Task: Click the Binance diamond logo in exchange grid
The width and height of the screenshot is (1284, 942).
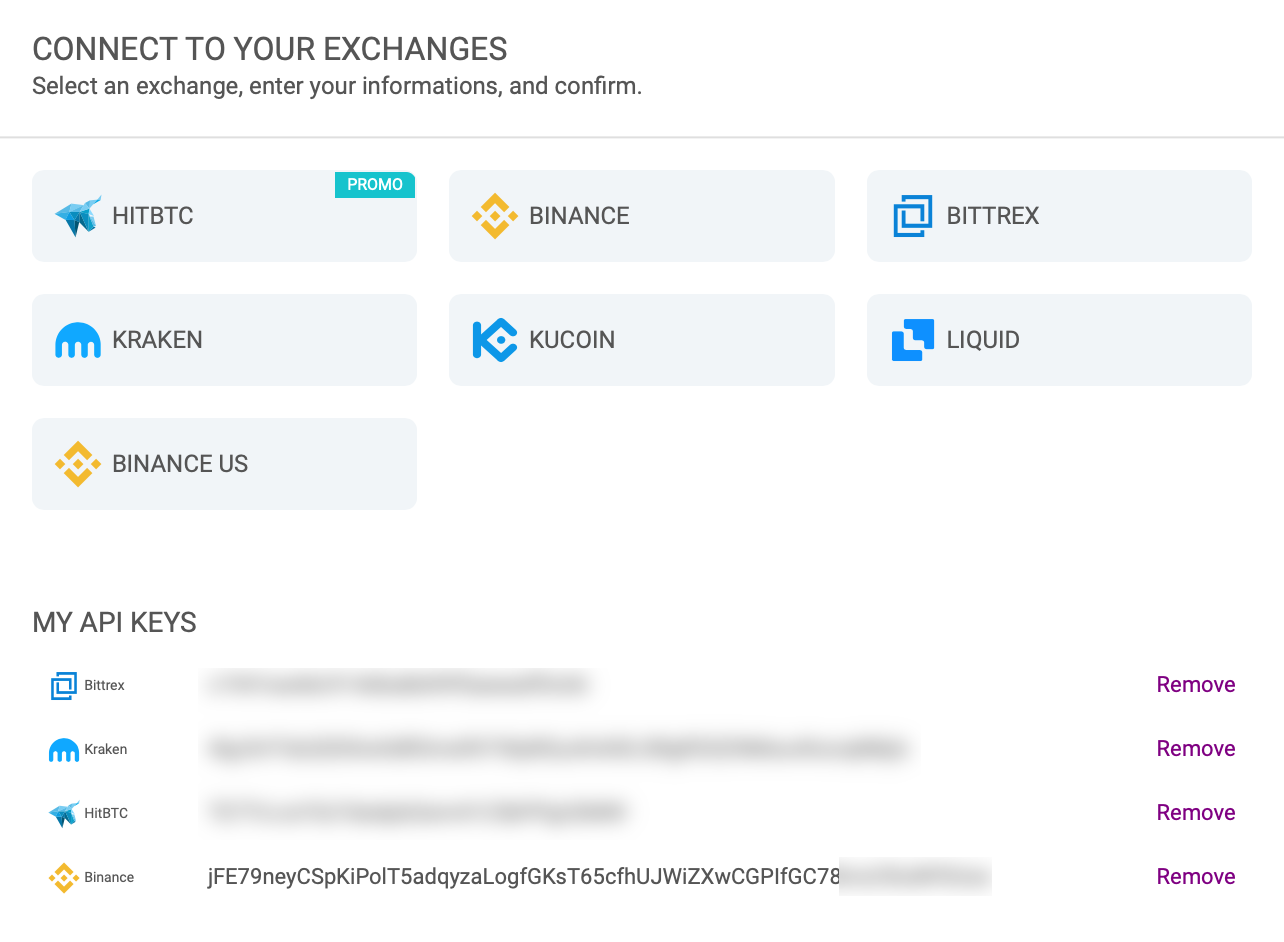Action: pos(495,216)
